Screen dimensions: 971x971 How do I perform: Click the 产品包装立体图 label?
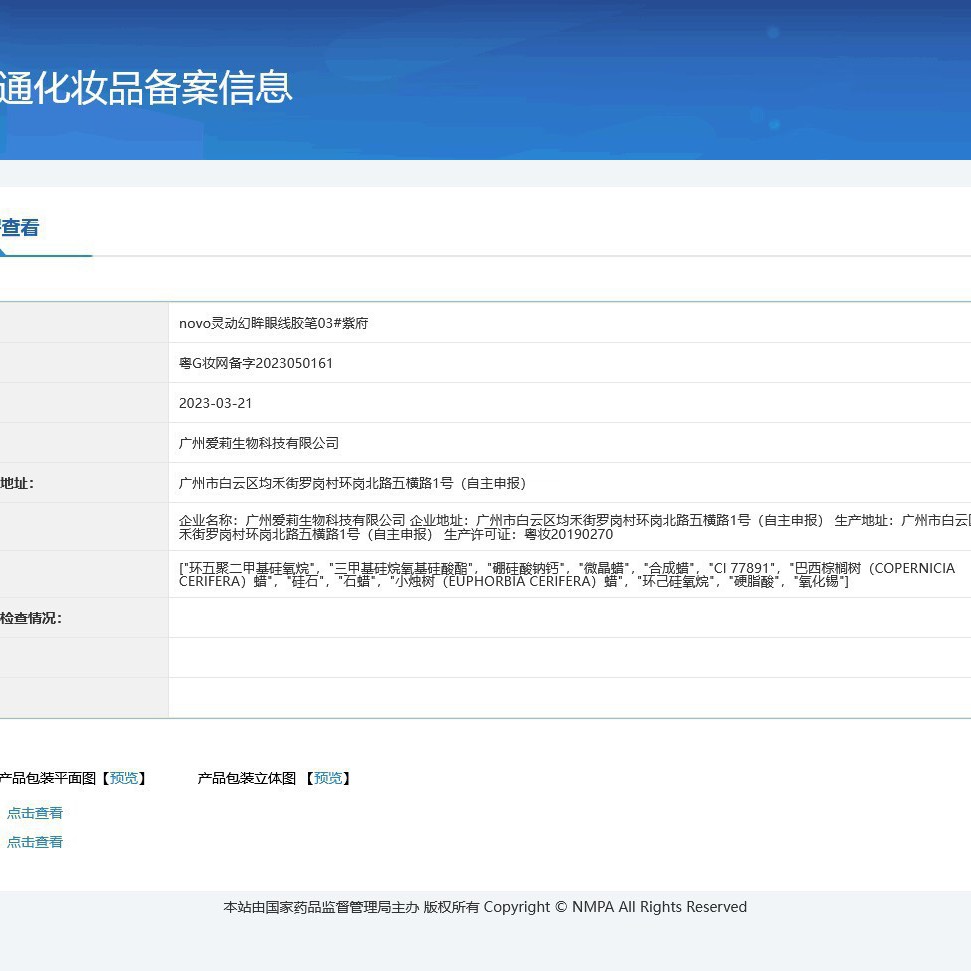246,778
